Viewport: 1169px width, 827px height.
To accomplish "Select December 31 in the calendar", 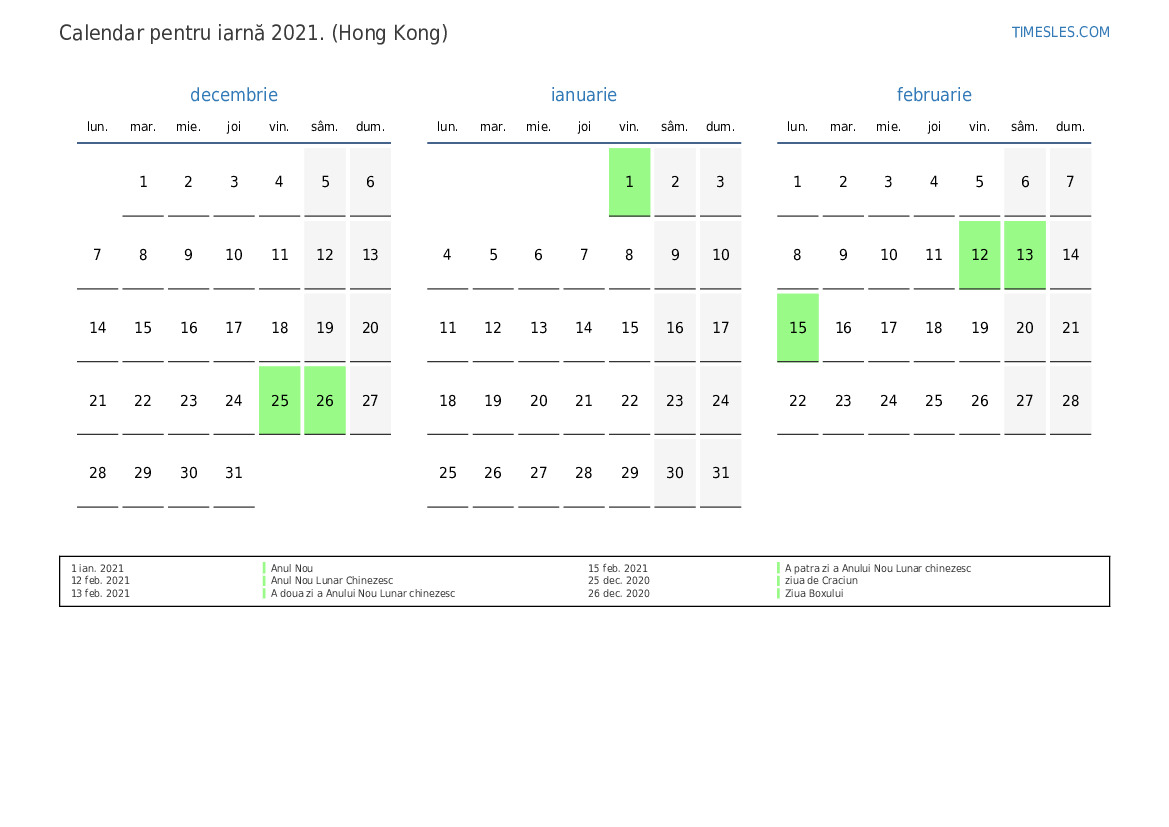I will [234, 473].
